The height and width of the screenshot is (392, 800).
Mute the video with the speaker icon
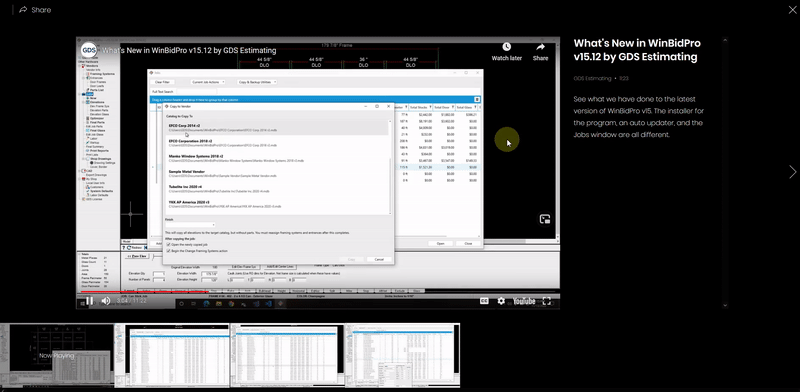pos(106,301)
